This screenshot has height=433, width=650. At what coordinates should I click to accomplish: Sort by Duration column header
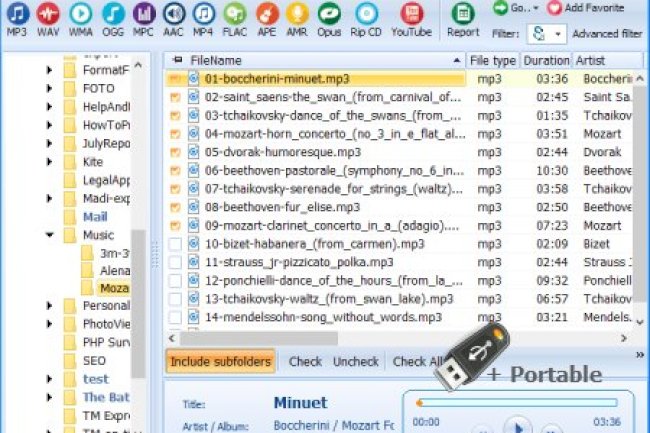coord(546,60)
